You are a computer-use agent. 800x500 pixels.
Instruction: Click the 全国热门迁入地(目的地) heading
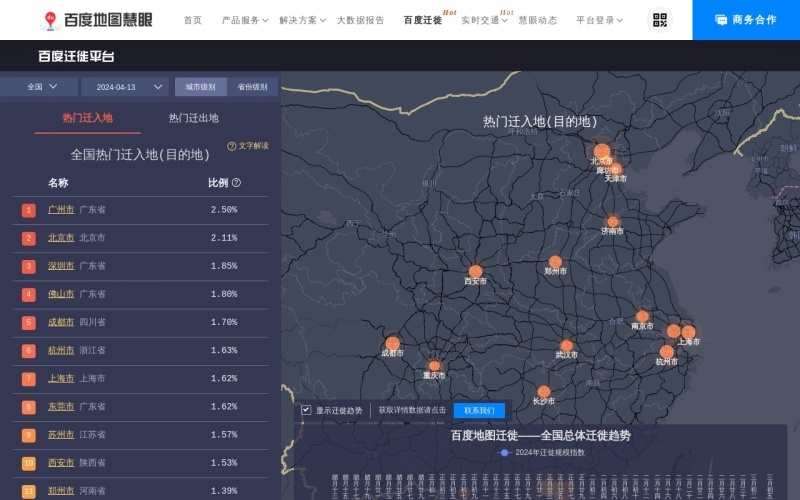coord(140,155)
